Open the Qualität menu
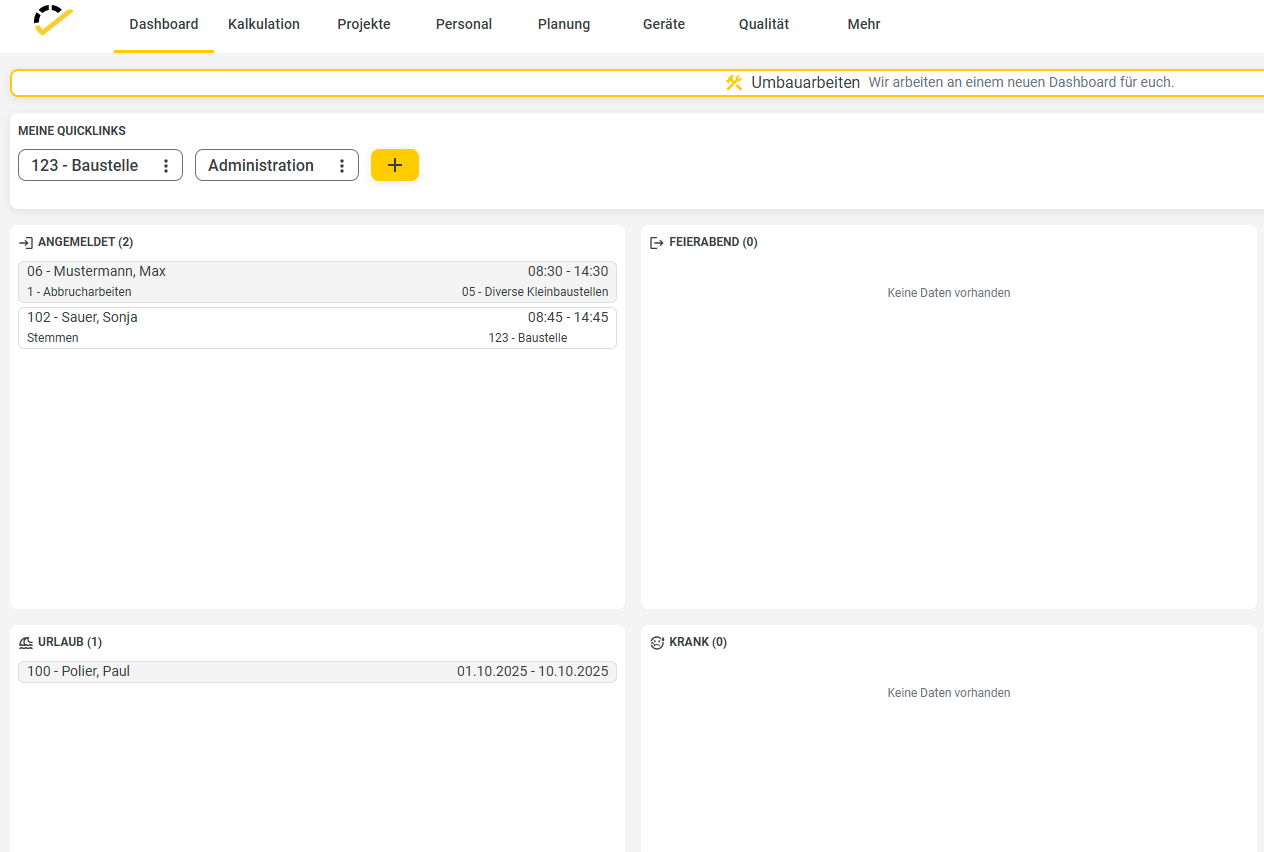 click(x=764, y=24)
